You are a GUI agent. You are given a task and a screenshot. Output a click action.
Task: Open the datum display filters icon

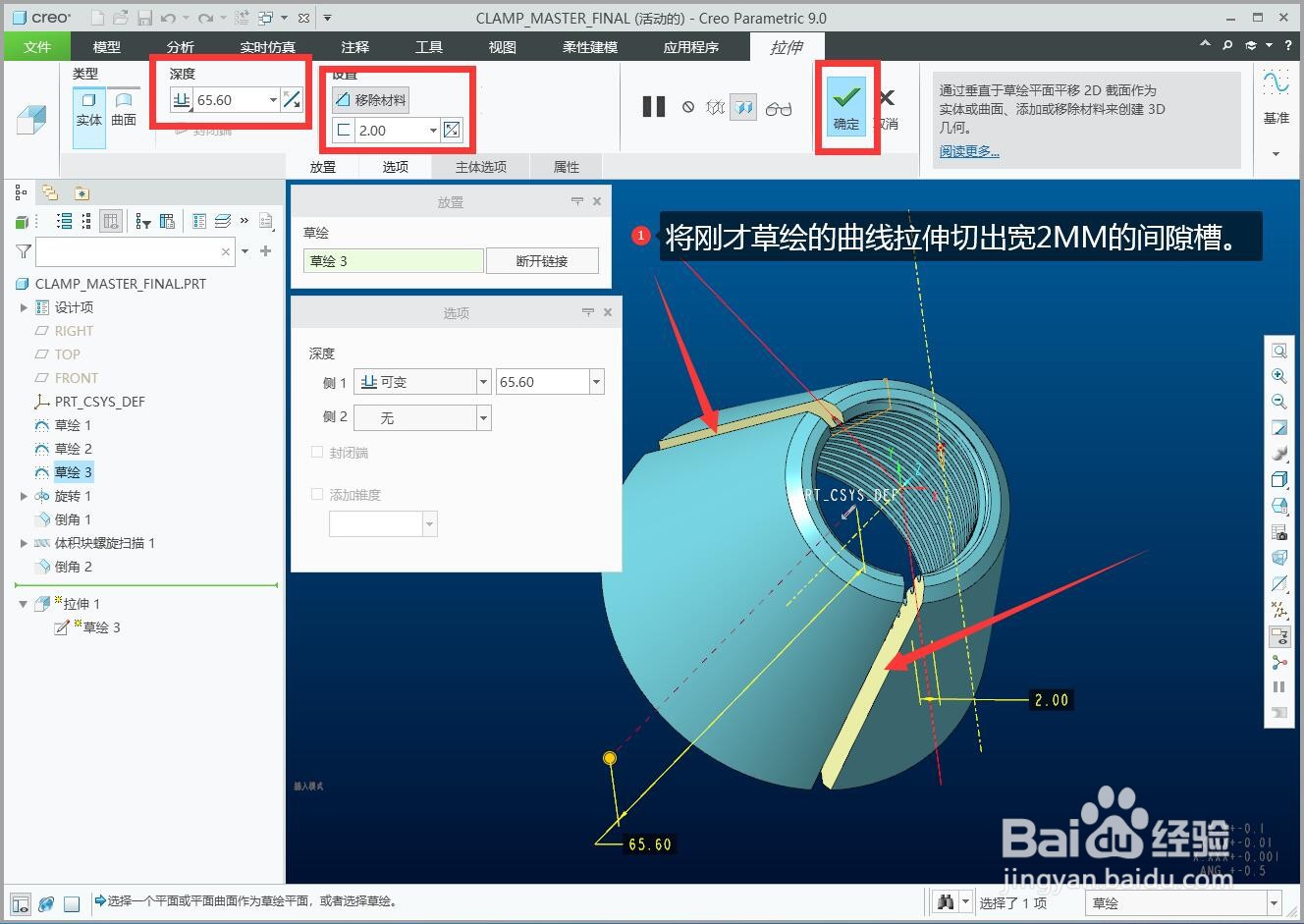[x=1279, y=610]
